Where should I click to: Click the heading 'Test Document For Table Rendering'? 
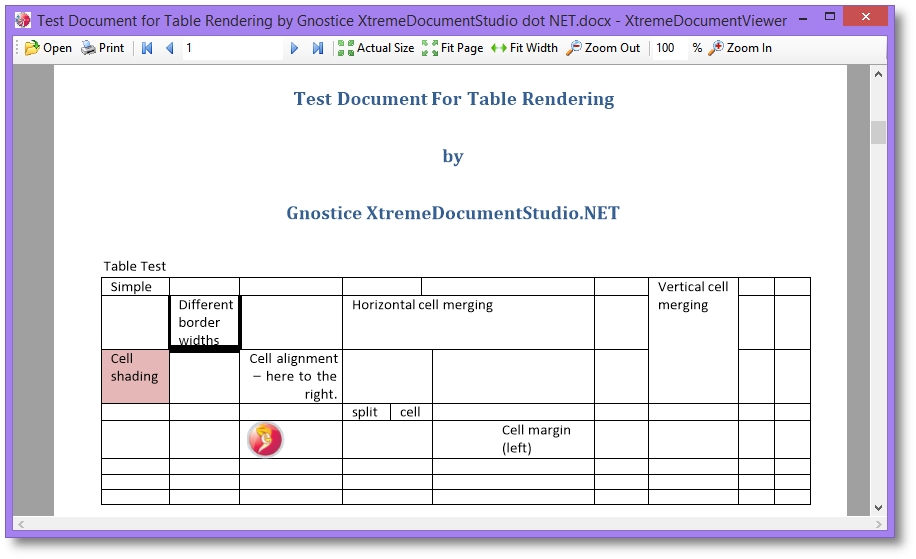(x=454, y=99)
